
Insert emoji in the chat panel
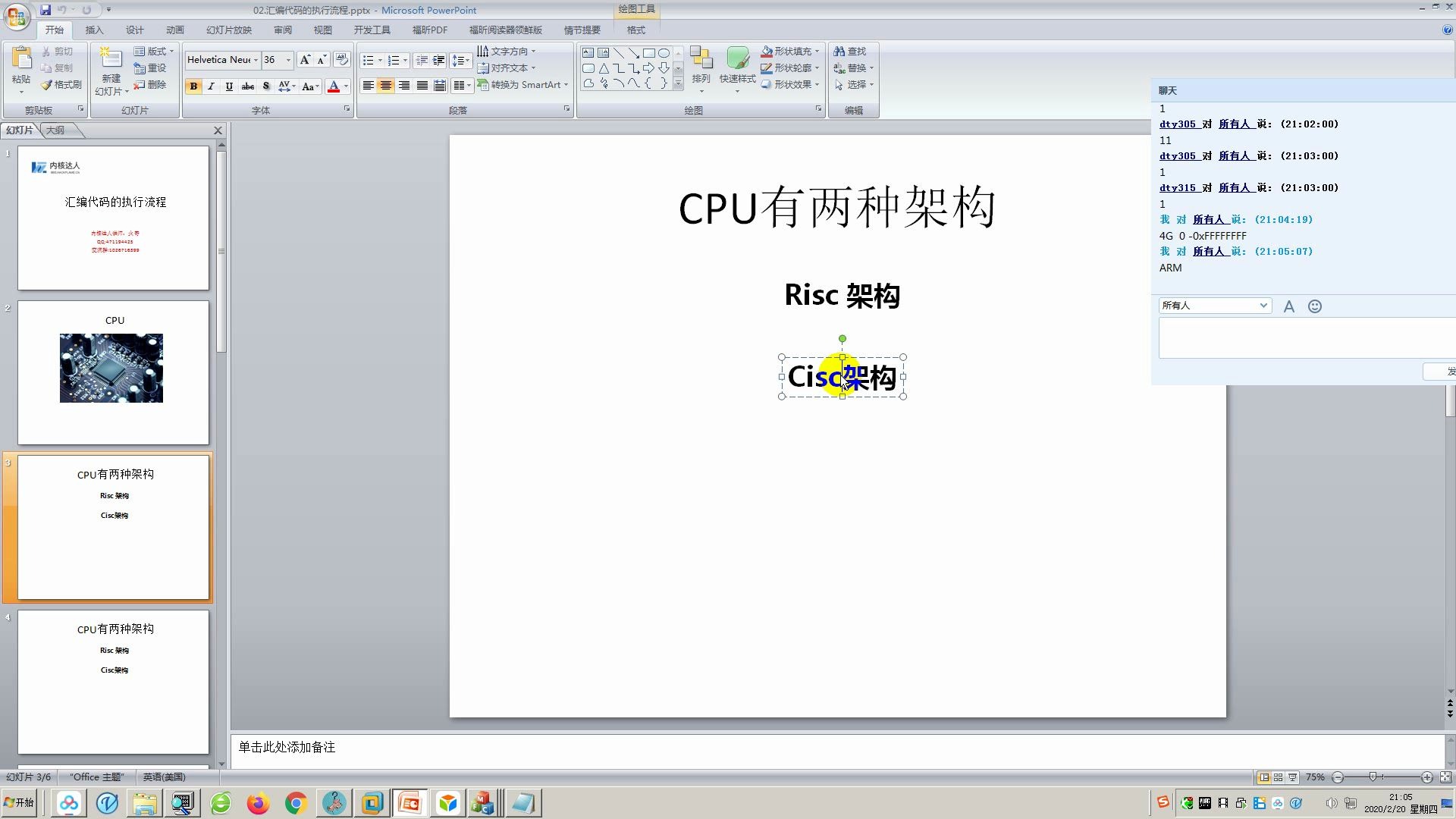[1314, 306]
